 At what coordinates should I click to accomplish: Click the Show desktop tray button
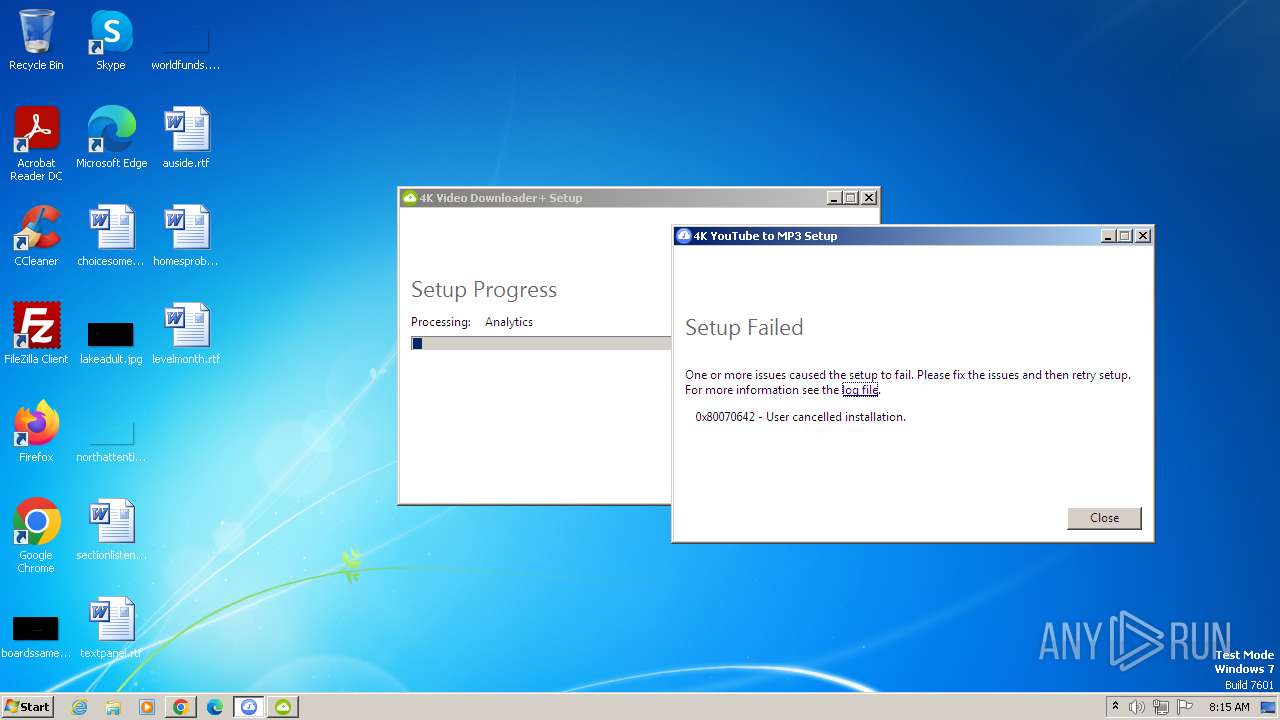pos(1269,707)
